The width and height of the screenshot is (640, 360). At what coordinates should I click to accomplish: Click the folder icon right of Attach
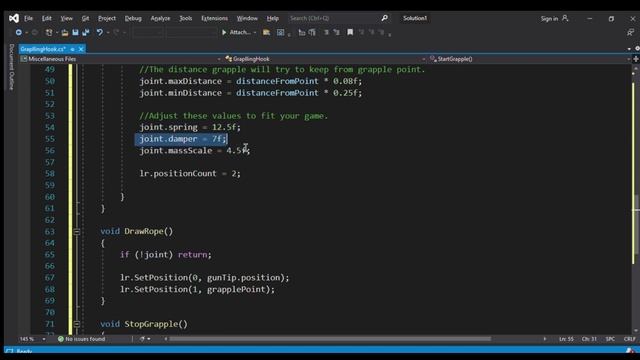point(267,32)
